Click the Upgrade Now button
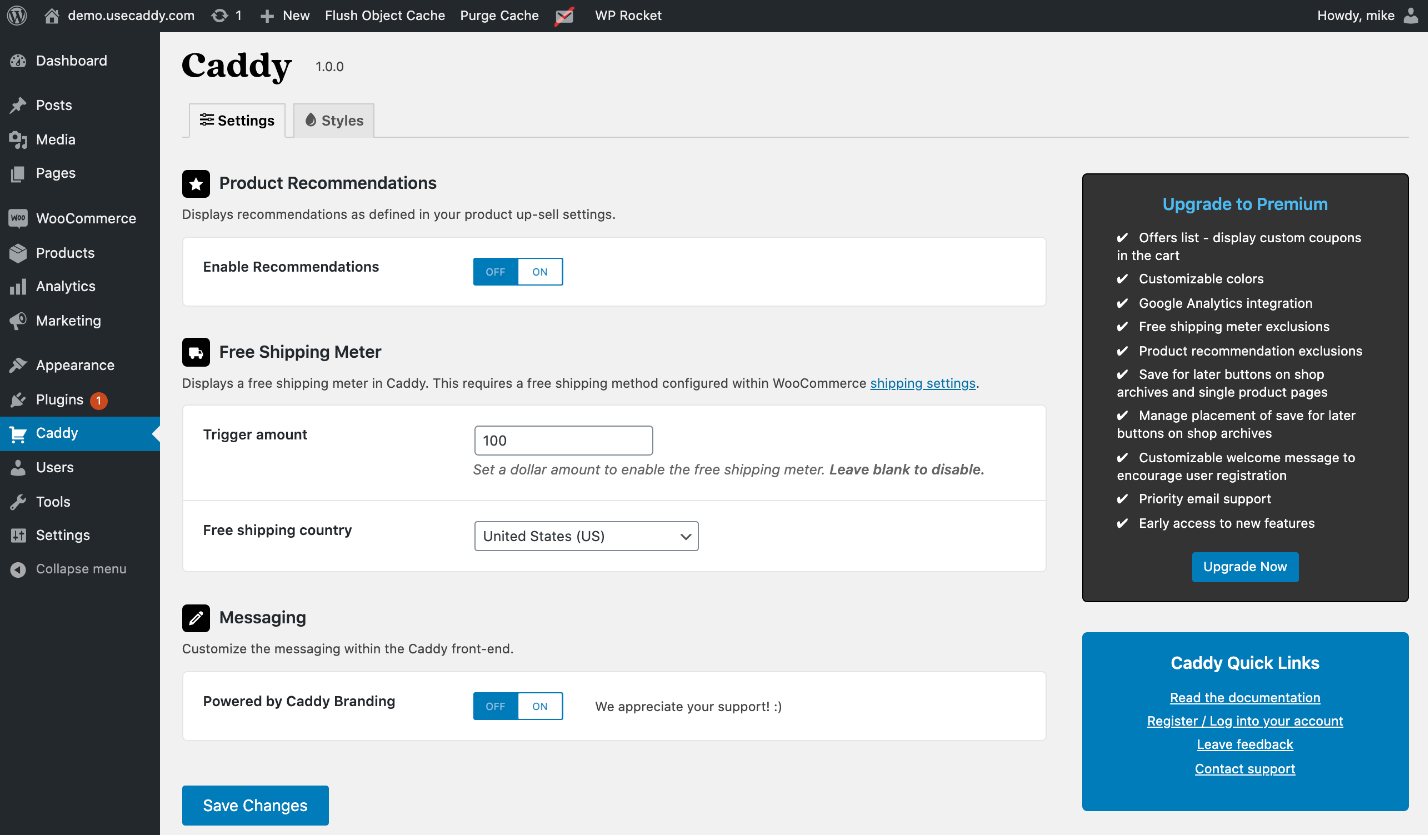The width and height of the screenshot is (1428, 835). point(1245,567)
